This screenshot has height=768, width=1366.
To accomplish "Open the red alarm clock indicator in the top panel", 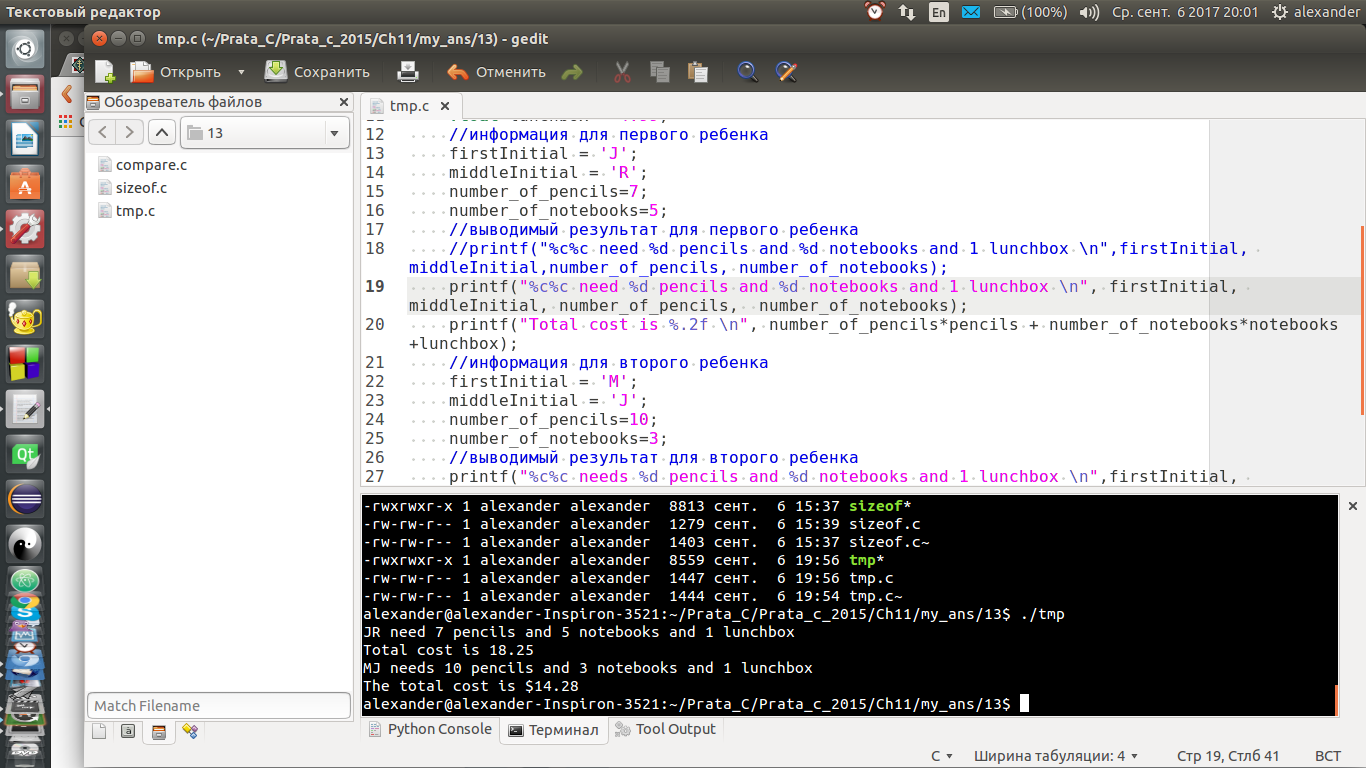I will coord(875,12).
